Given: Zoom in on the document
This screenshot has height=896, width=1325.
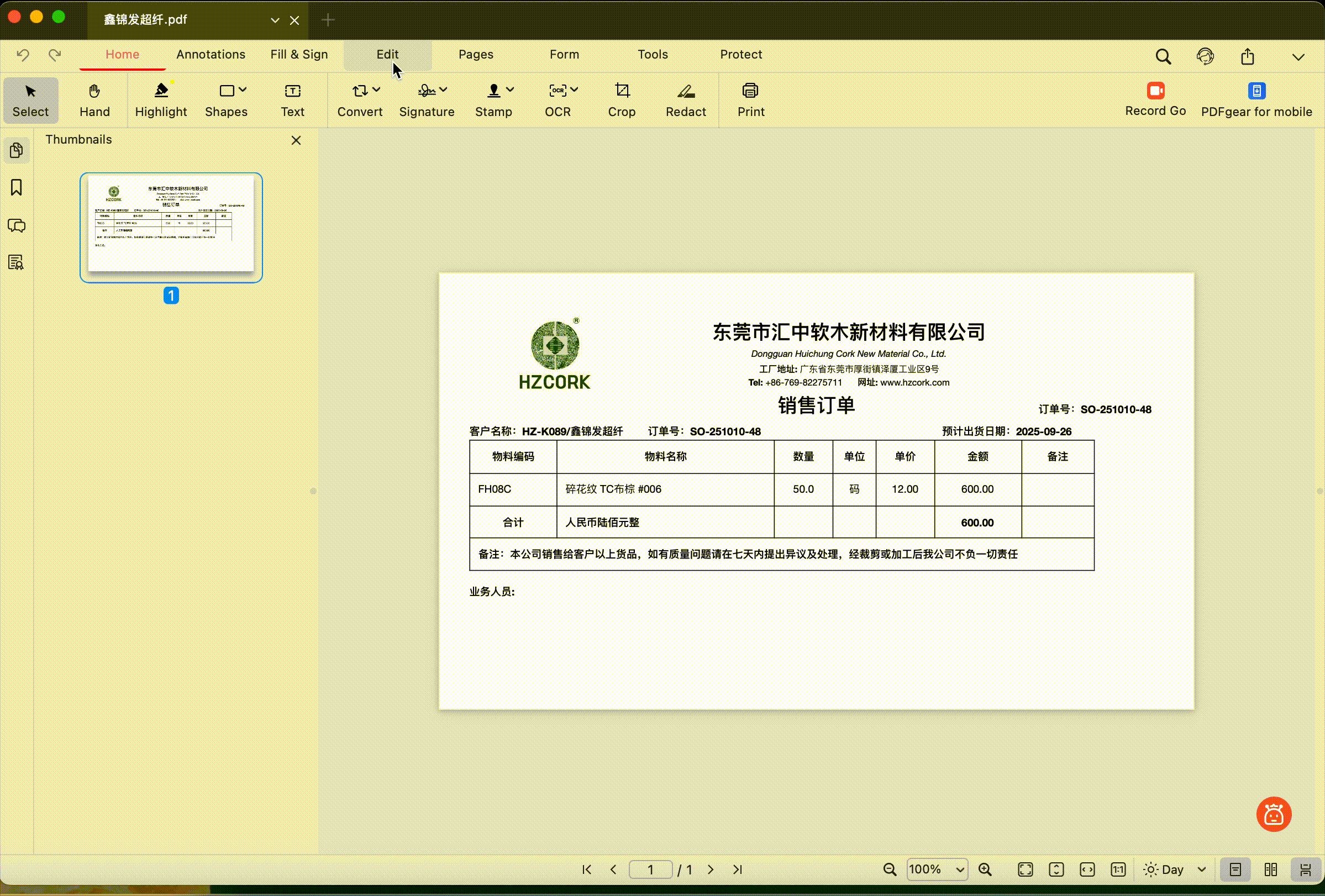Looking at the screenshot, I should click(x=986, y=869).
